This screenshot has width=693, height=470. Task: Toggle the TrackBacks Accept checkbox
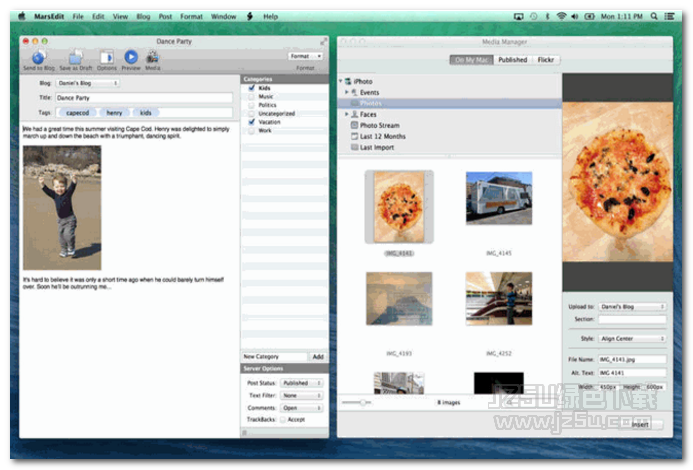pyautogui.click(x=283, y=419)
